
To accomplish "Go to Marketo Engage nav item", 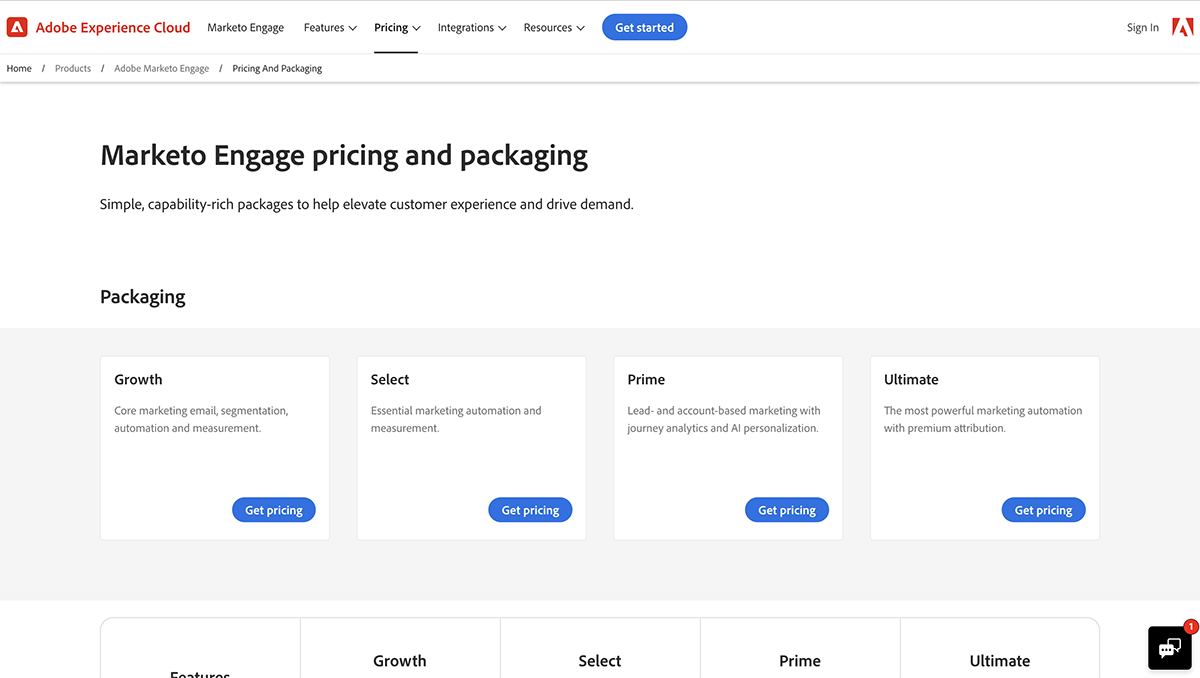I will tap(246, 28).
